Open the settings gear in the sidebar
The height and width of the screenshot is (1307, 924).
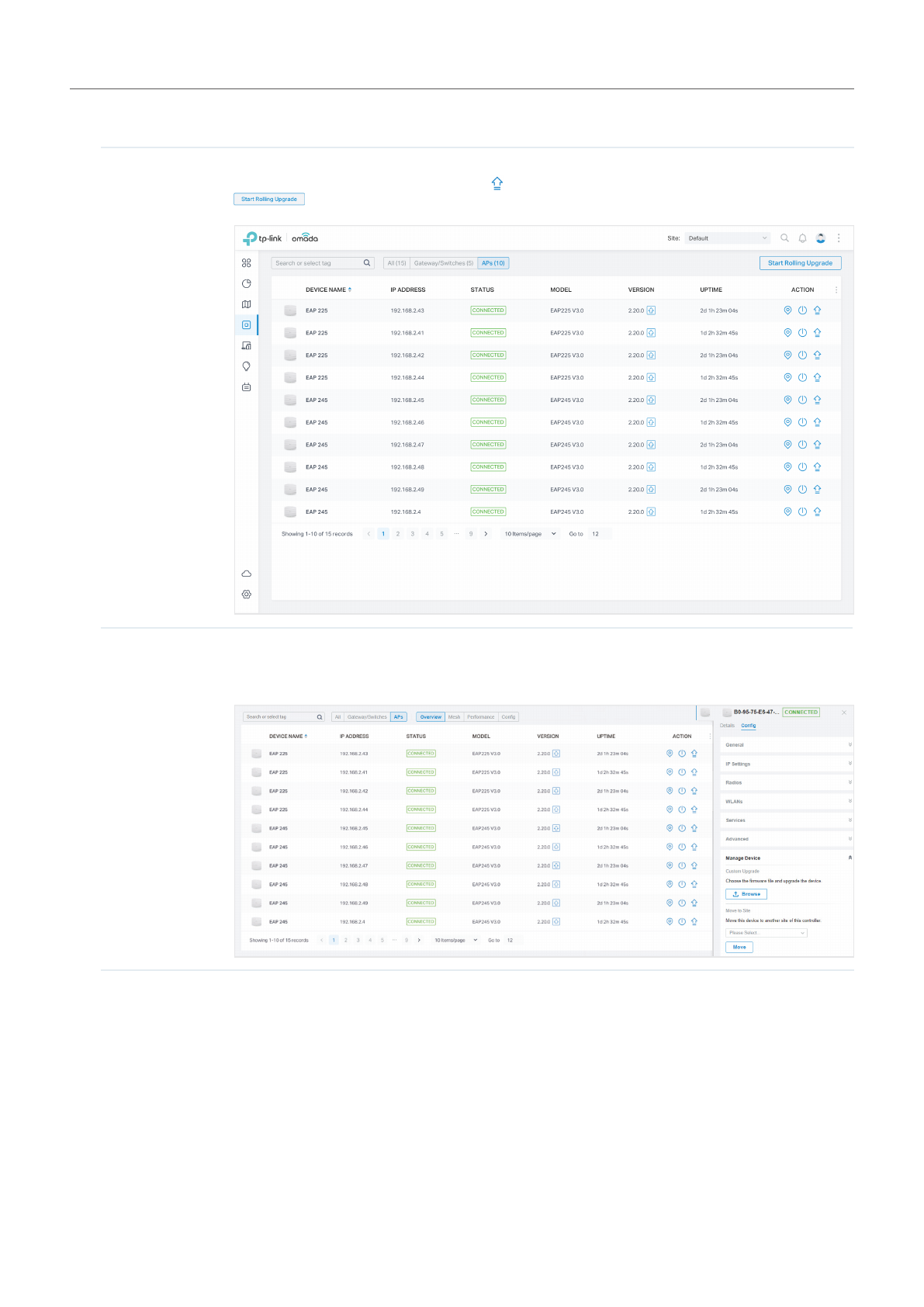tap(246, 595)
